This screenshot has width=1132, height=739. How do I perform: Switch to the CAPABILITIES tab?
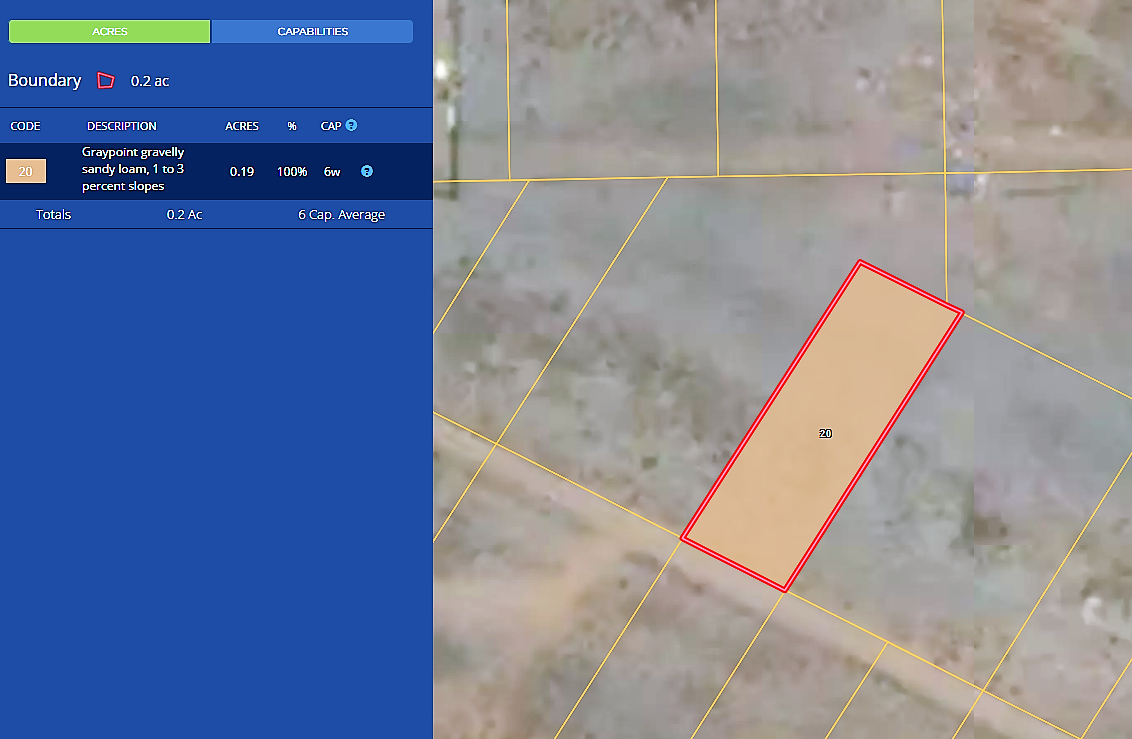[x=312, y=32]
